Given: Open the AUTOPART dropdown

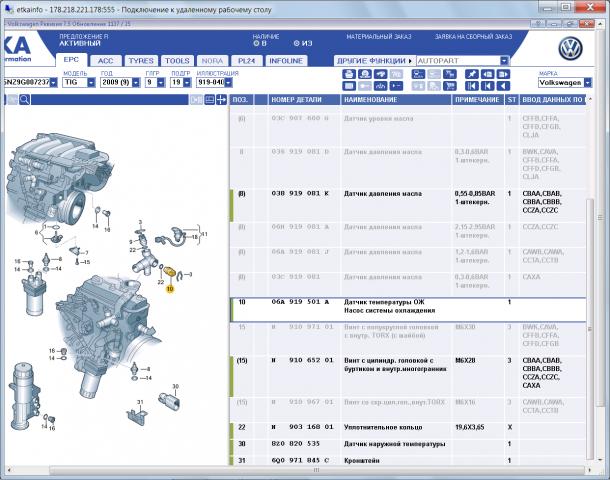Looking at the screenshot, I should 504,61.
